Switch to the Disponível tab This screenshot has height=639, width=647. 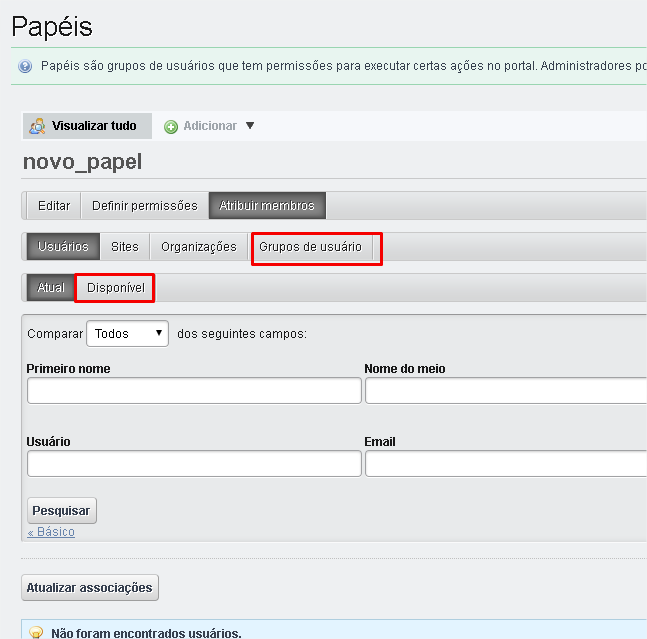116,288
